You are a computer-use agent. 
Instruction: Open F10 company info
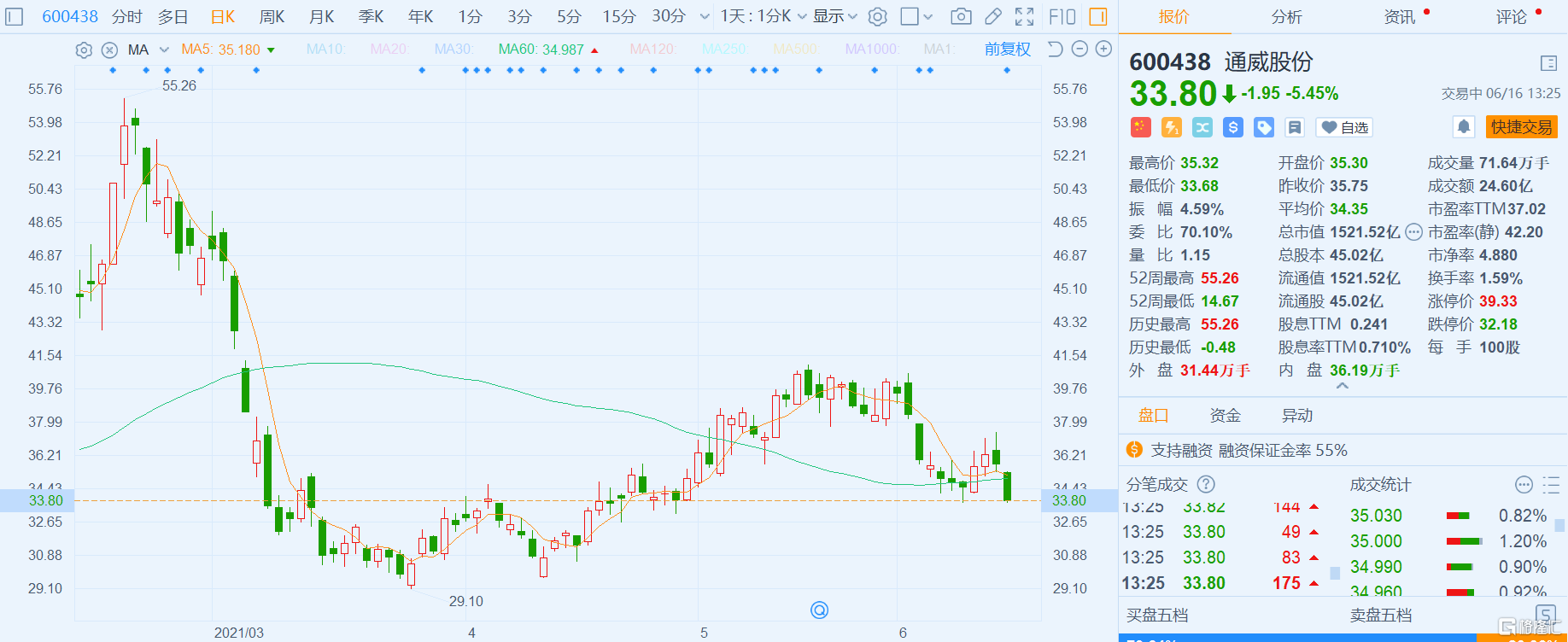pos(1062,16)
